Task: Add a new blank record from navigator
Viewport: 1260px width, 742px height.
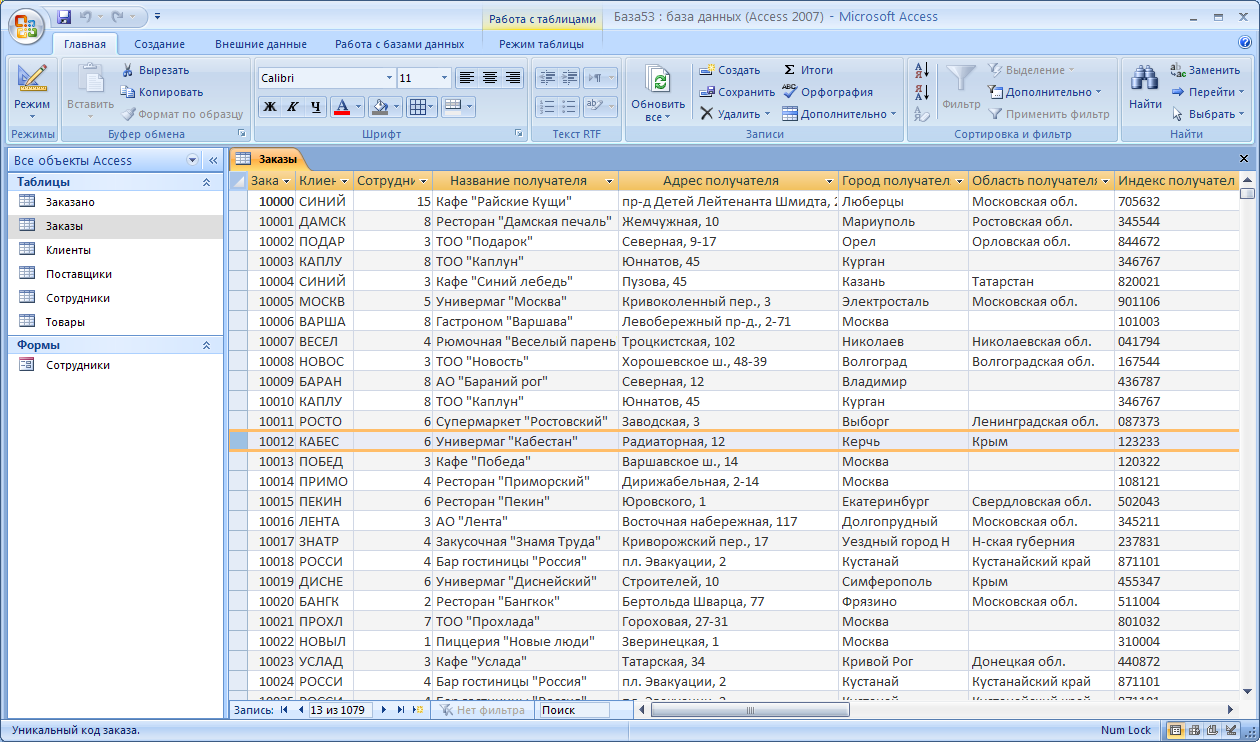Action: point(418,710)
